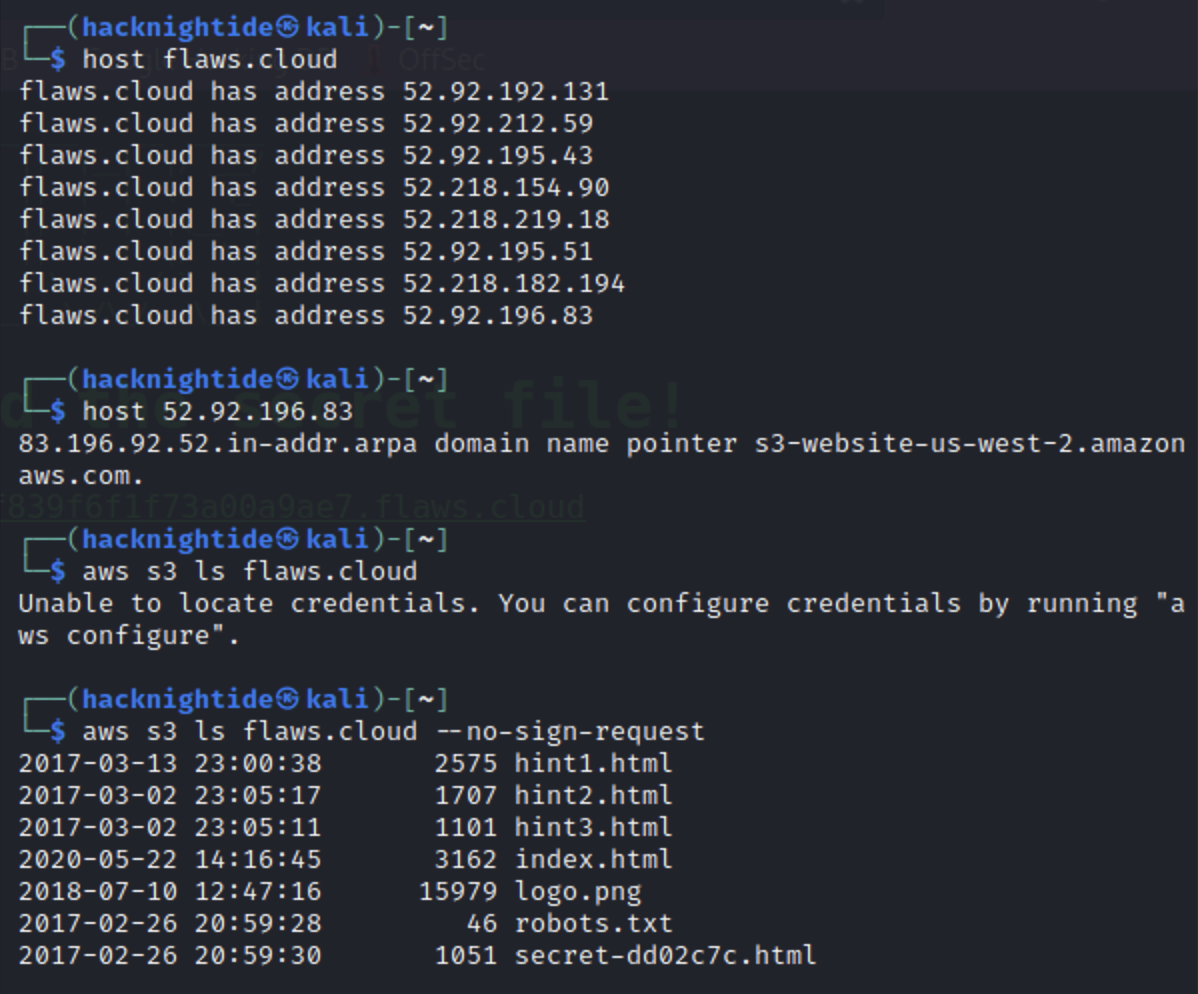Select the hint3.html entry
This screenshot has height=994, width=1198.
(593, 828)
